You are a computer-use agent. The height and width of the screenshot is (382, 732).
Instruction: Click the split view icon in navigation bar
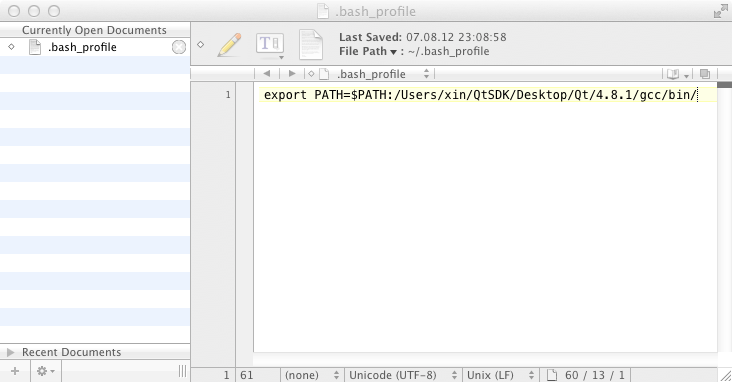[x=705, y=74]
